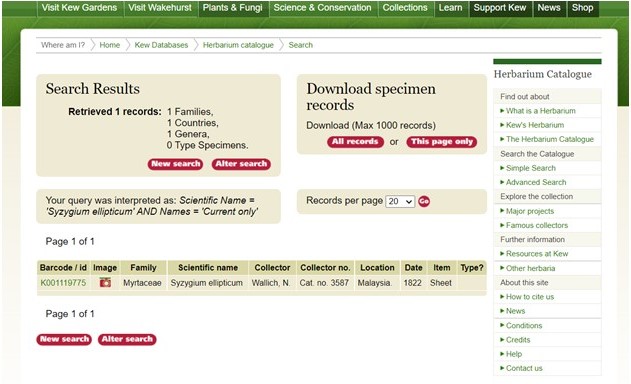Viewport: 631px width, 384px height.
Task: Go to Advanced Search
Action: tap(536, 182)
